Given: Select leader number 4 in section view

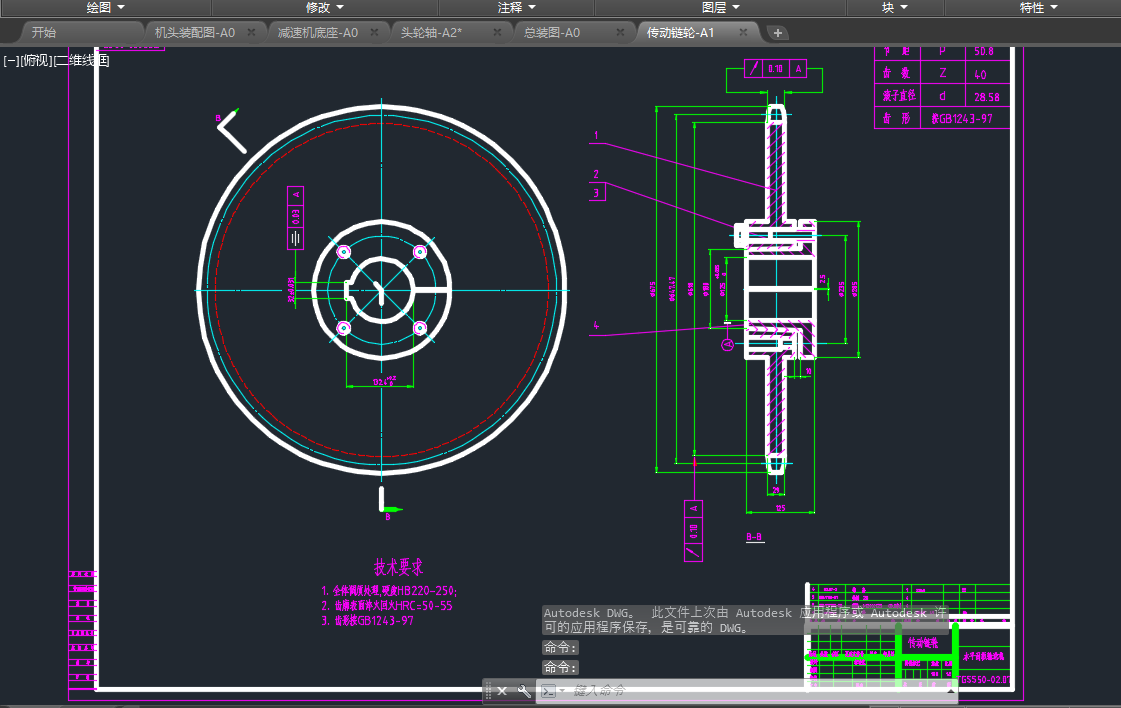Looking at the screenshot, I should [x=596, y=325].
